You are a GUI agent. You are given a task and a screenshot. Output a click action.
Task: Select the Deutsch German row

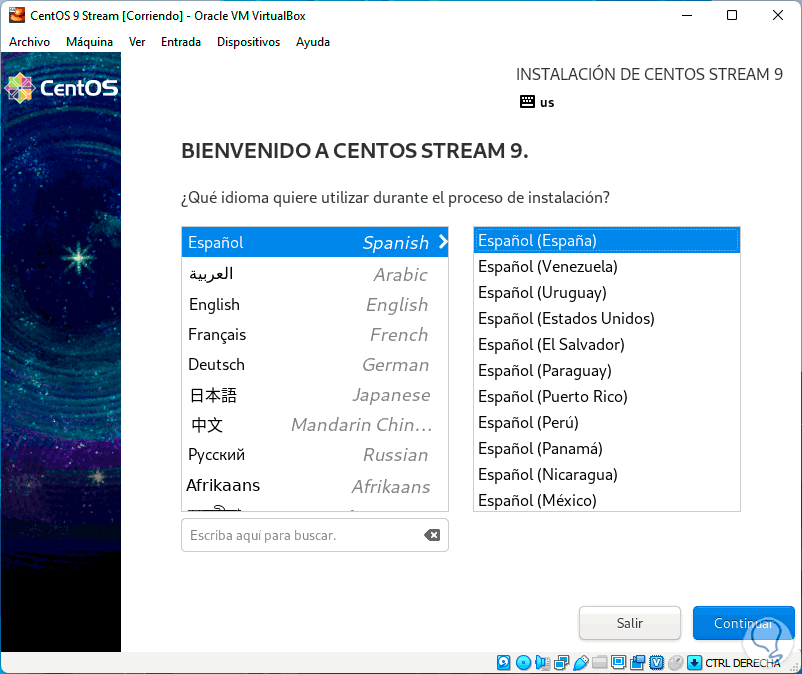coord(315,365)
